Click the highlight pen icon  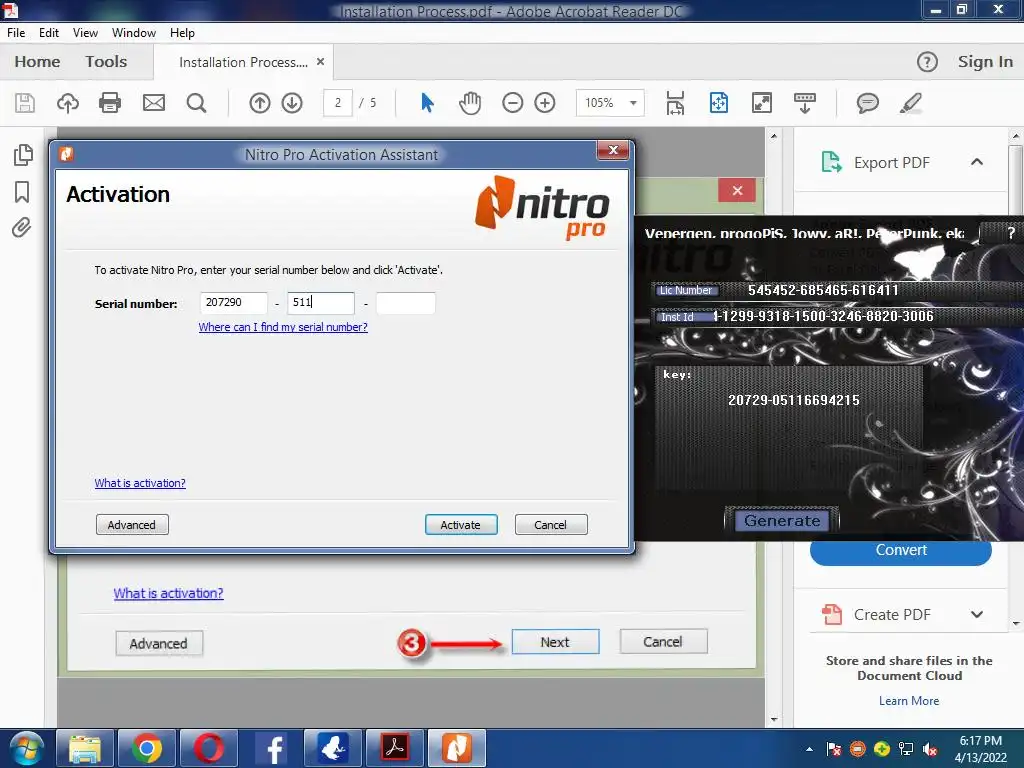(910, 103)
